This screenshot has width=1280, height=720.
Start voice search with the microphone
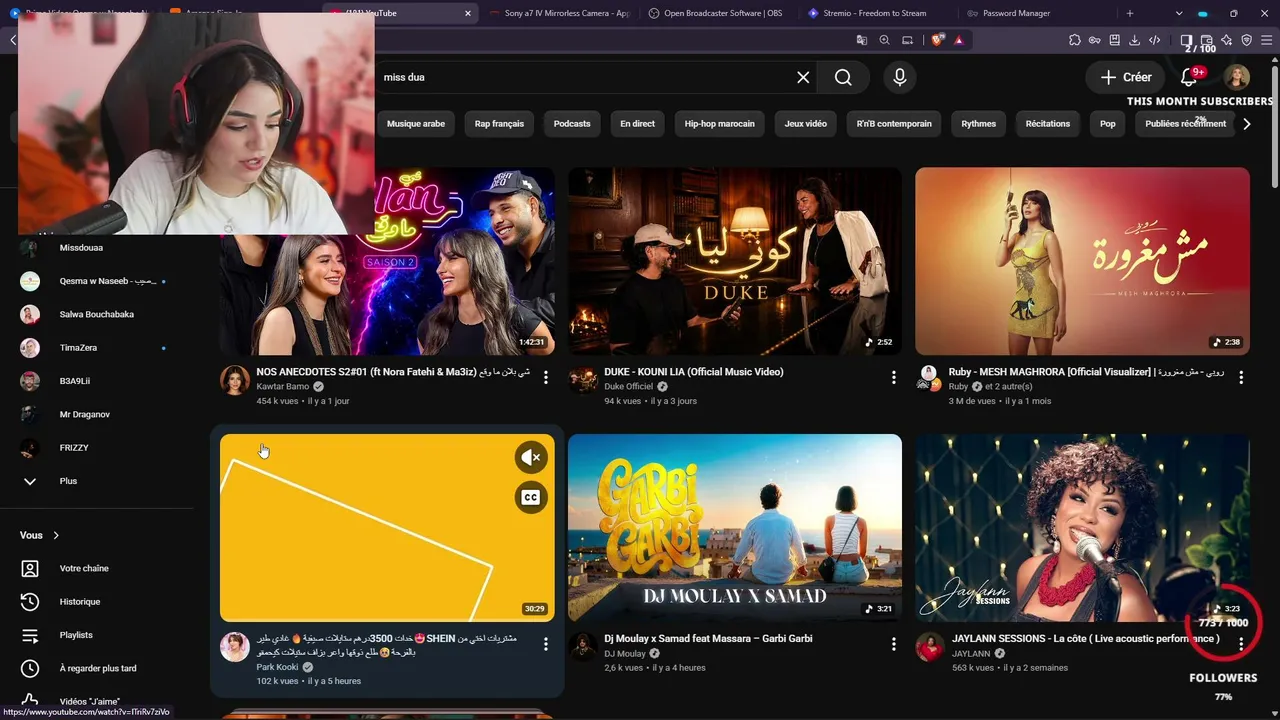point(900,77)
